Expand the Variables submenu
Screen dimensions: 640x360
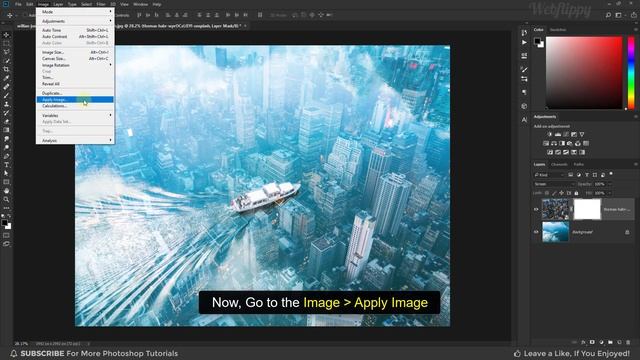point(75,116)
